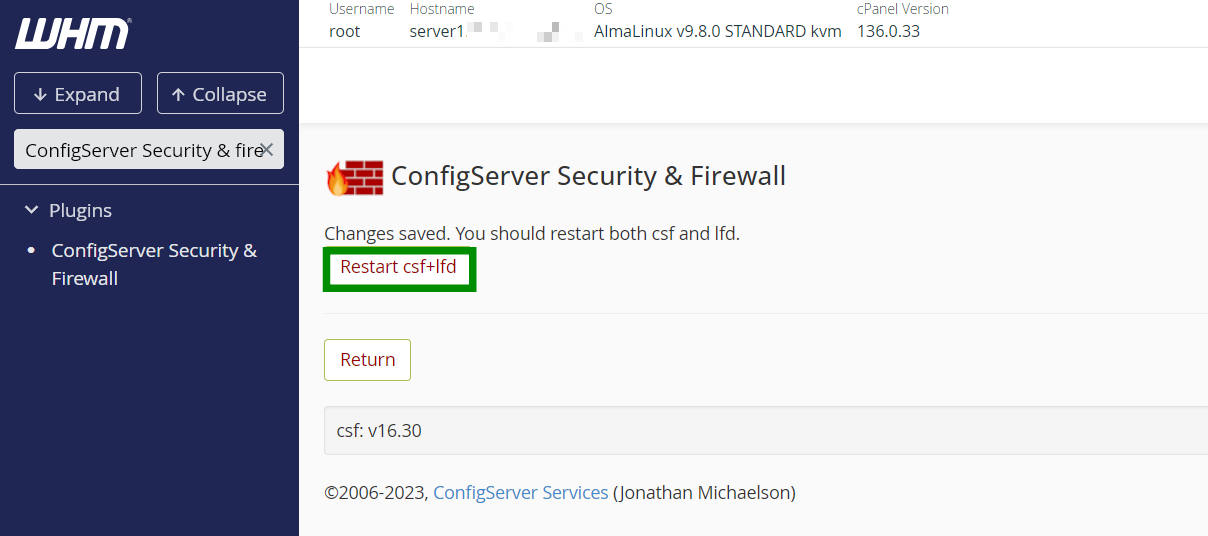This screenshot has height=536, width=1208.
Task: Click the AlmaLinux v9.8.0 OS text
Action: [x=717, y=31]
